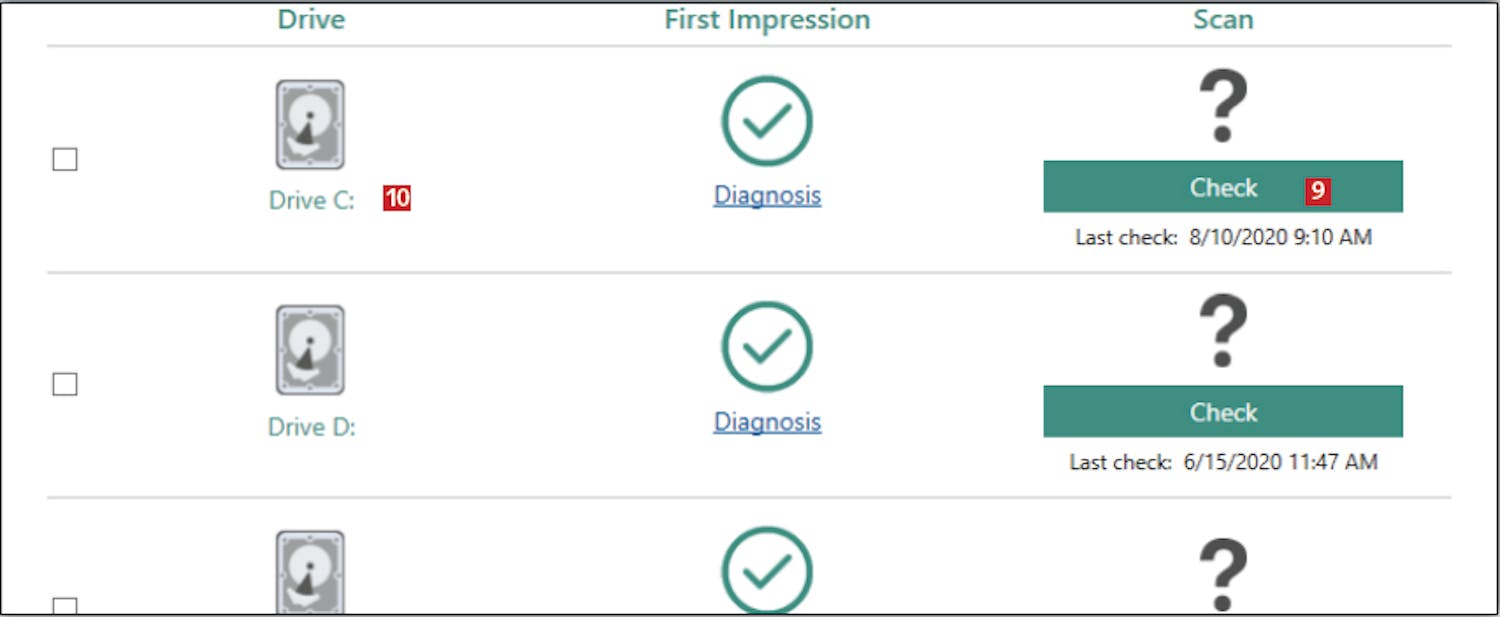Click the third row's question mark scan icon
1500x617 pixels.
(x=1223, y=573)
